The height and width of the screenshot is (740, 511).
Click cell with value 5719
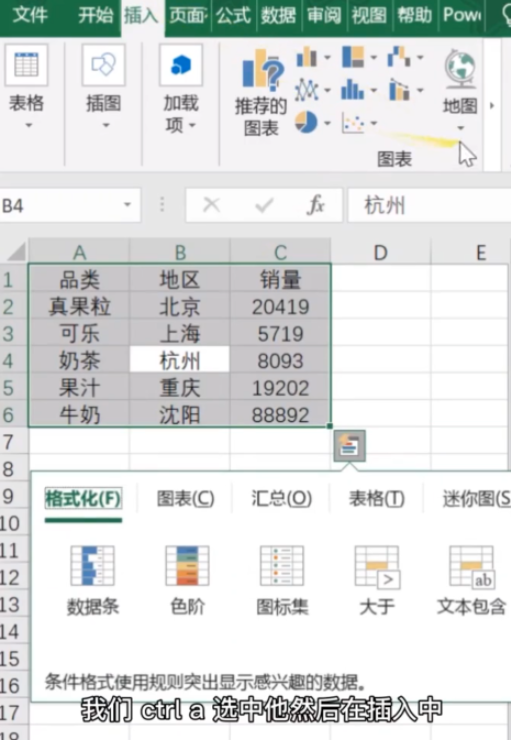[x=280, y=334]
